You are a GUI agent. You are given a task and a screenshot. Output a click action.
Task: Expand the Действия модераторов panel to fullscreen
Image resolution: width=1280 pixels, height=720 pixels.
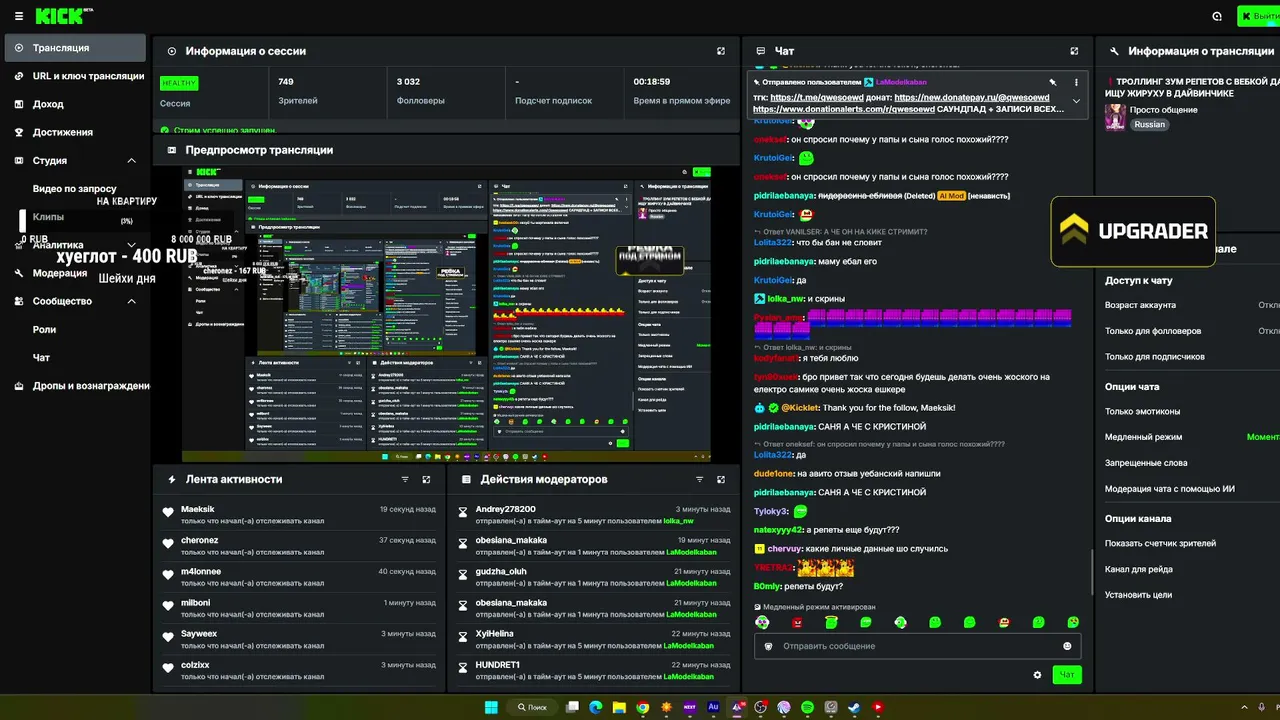(721, 479)
